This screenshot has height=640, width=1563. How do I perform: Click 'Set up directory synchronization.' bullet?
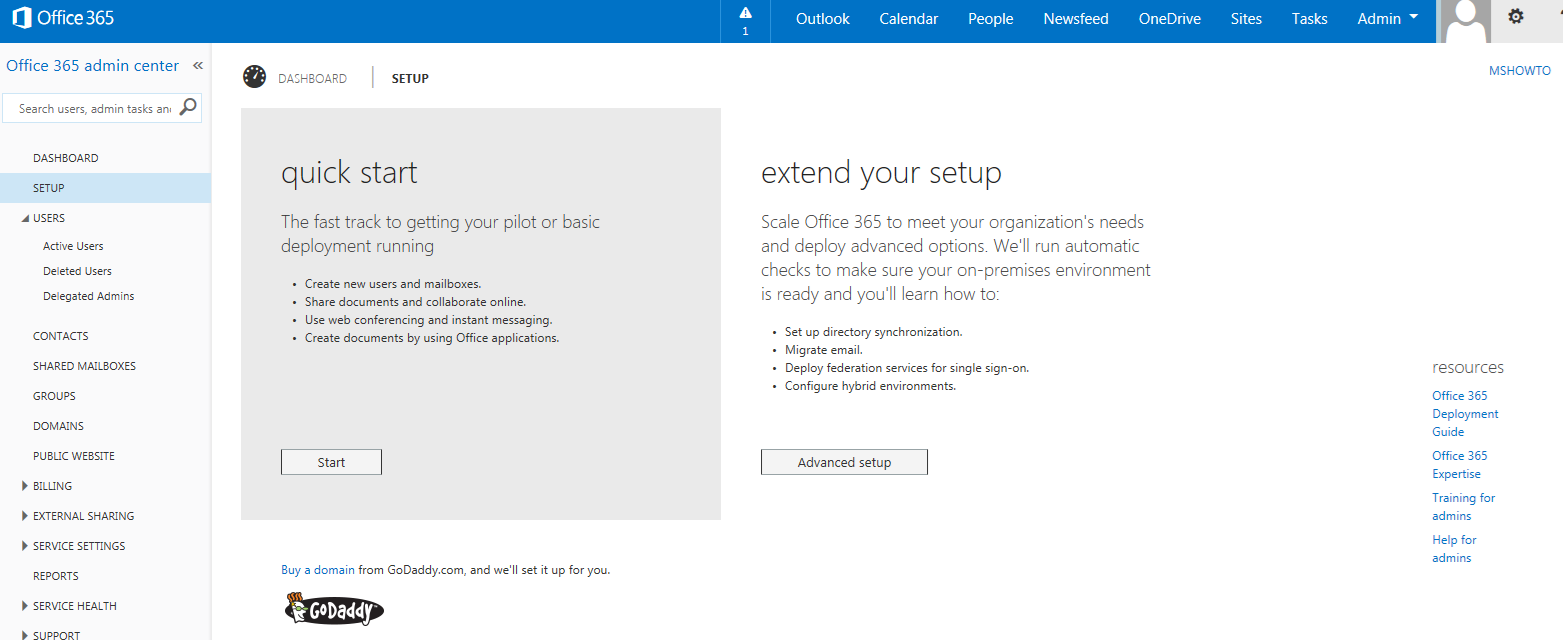[x=874, y=332]
